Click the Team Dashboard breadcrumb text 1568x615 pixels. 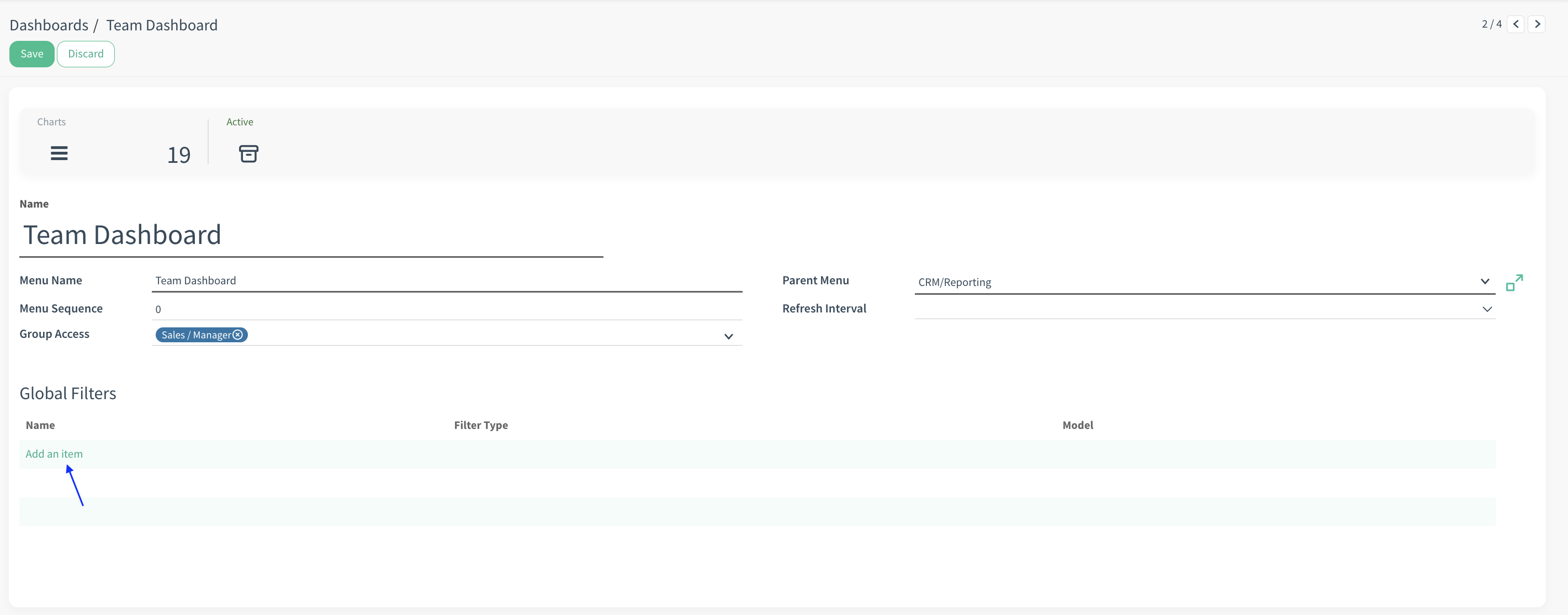[162, 25]
